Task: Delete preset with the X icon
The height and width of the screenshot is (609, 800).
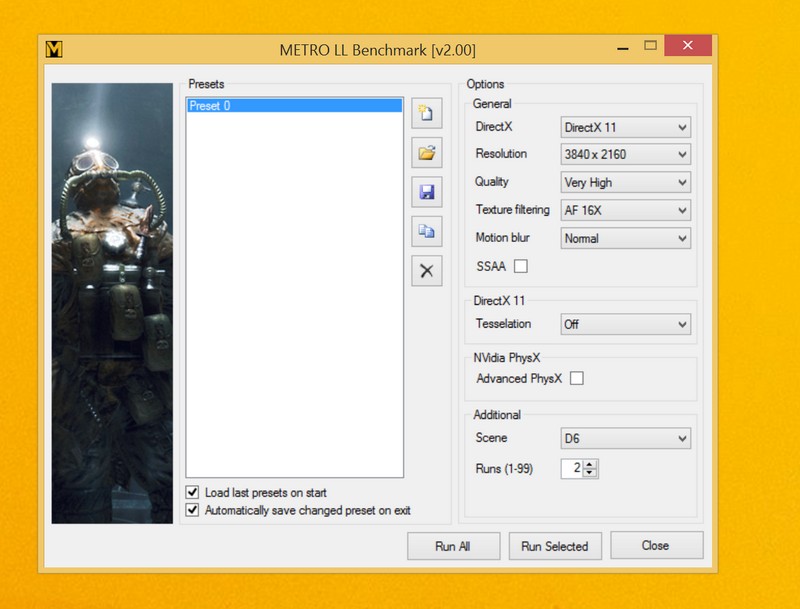Action: [427, 270]
